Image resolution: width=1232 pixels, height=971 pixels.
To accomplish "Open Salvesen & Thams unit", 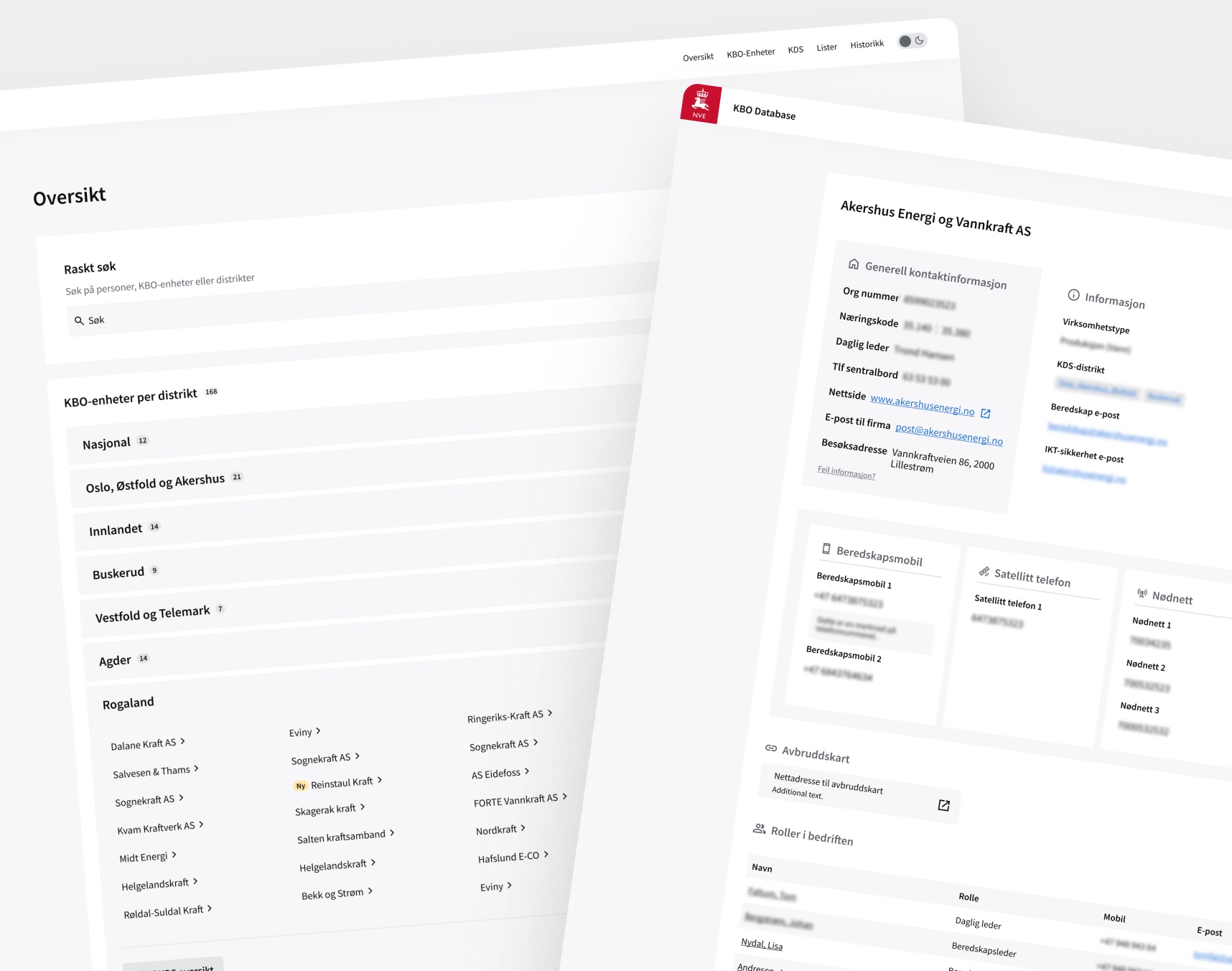I will coord(156,771).
